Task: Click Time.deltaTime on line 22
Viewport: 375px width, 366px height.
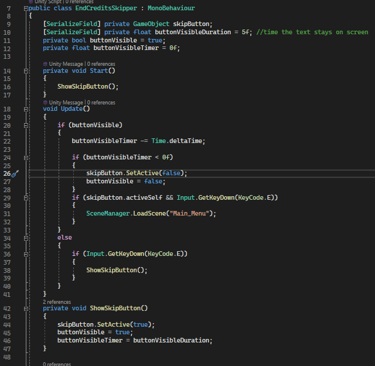Action: pos(176,141)
